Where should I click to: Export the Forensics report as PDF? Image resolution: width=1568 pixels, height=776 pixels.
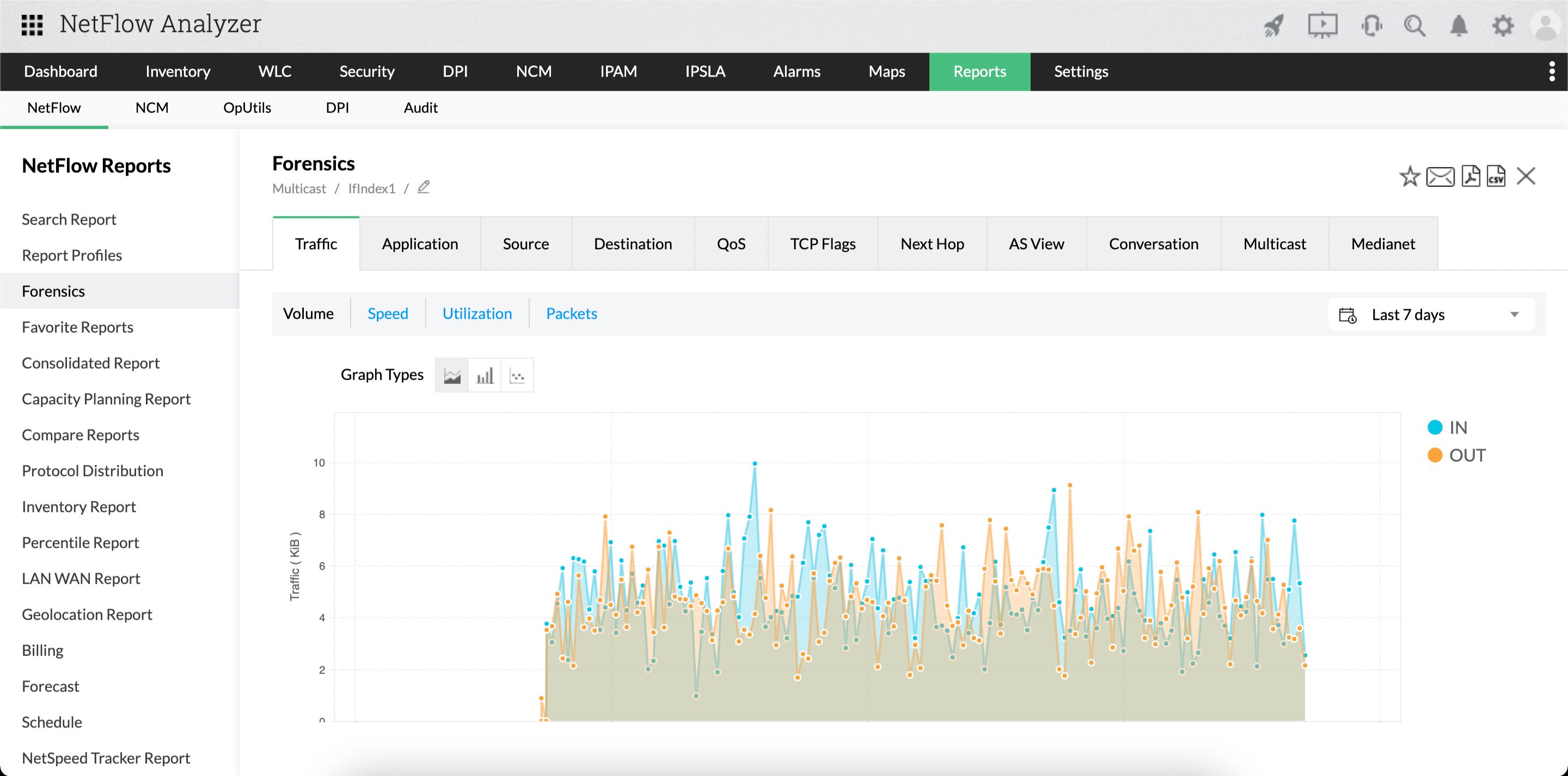coord(1470,176)
